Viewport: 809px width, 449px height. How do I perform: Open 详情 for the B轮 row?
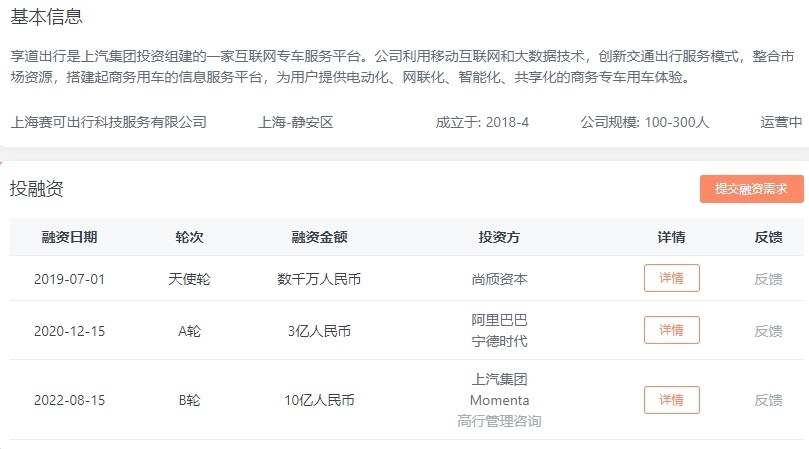[x=672, y=400]
